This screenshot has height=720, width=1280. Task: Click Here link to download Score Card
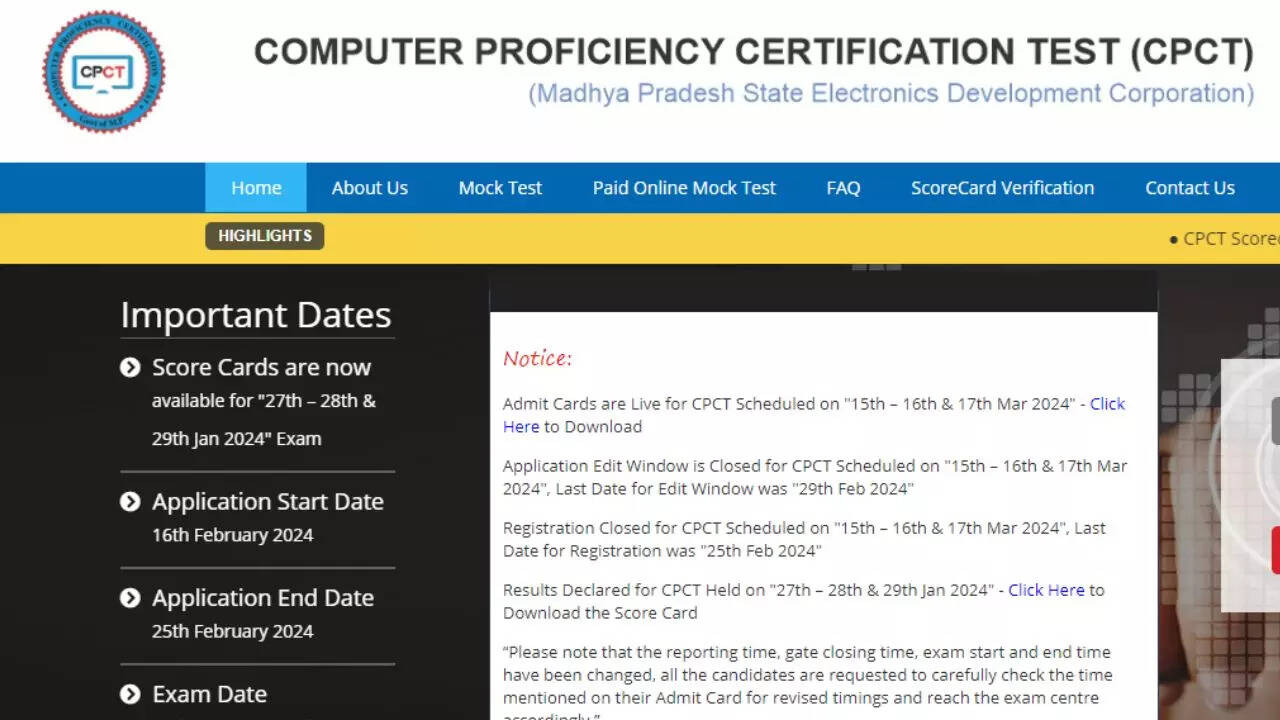(x=1046, y=590)
